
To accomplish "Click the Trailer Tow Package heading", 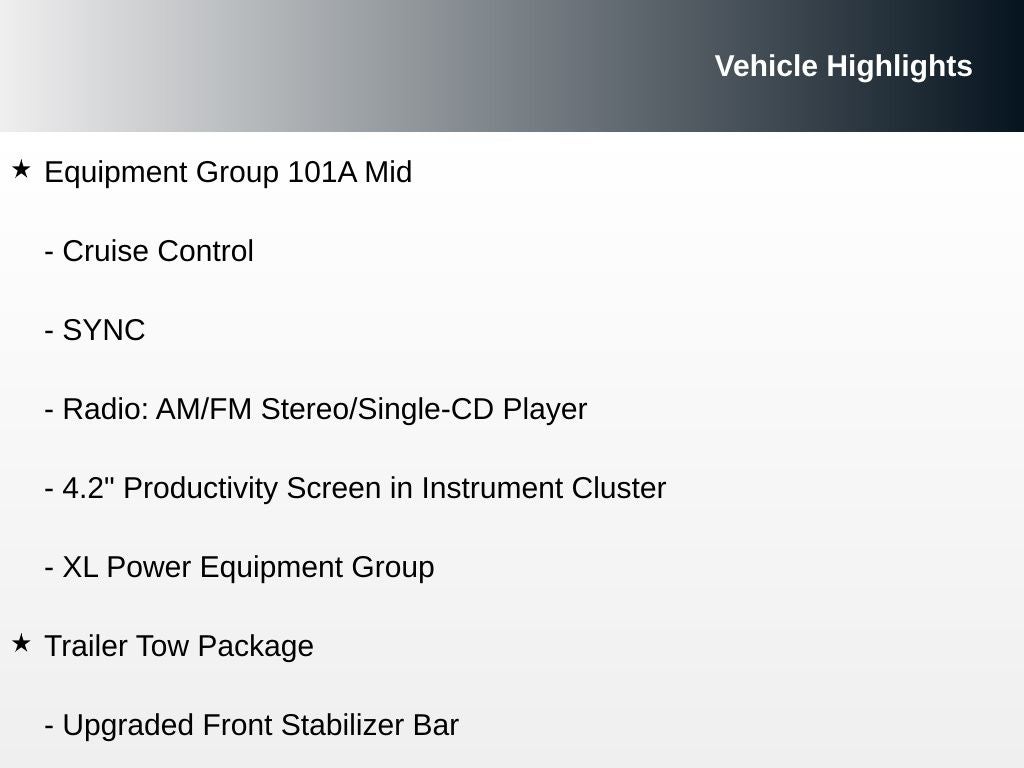I will (179, 647).
